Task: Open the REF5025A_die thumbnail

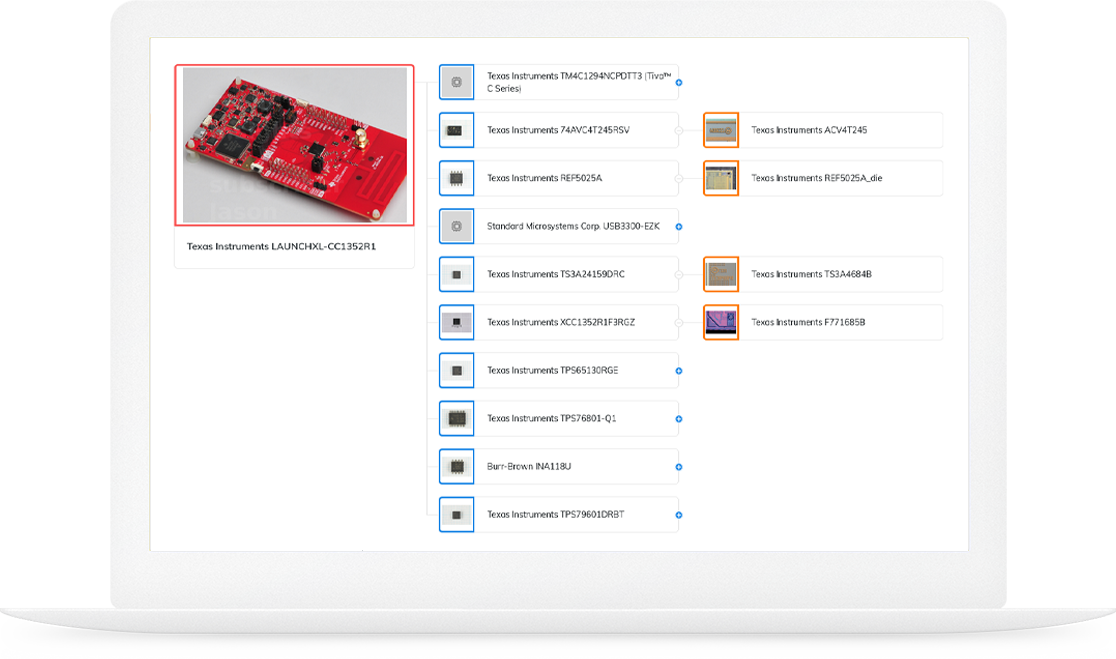Action: click(x=721, y=178)
